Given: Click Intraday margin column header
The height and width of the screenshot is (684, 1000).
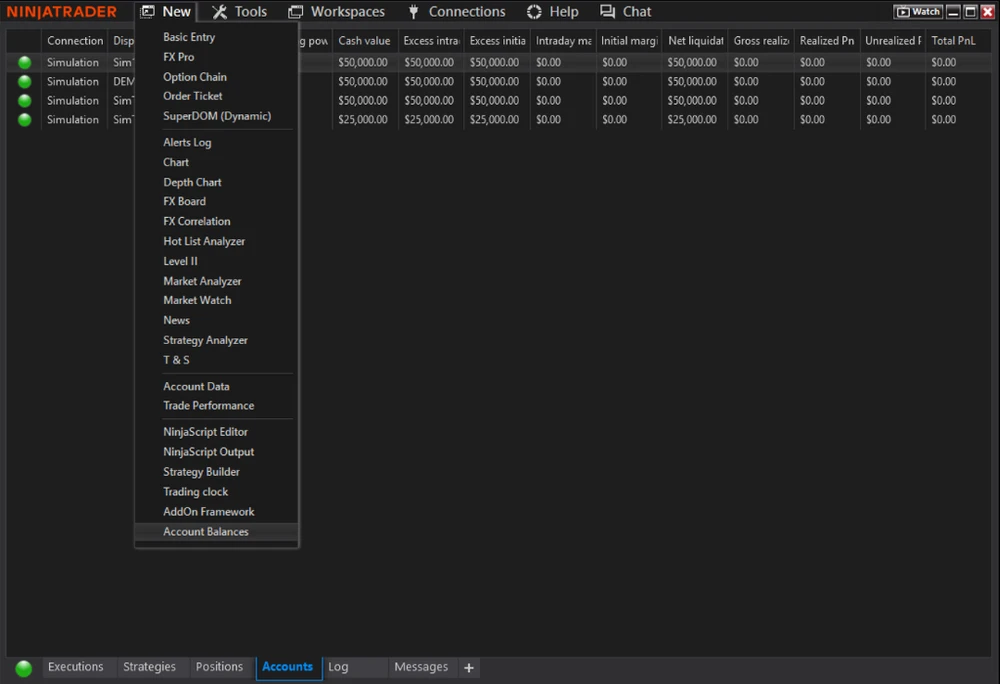Looking at the screenshot, I should tap(563, 41).
